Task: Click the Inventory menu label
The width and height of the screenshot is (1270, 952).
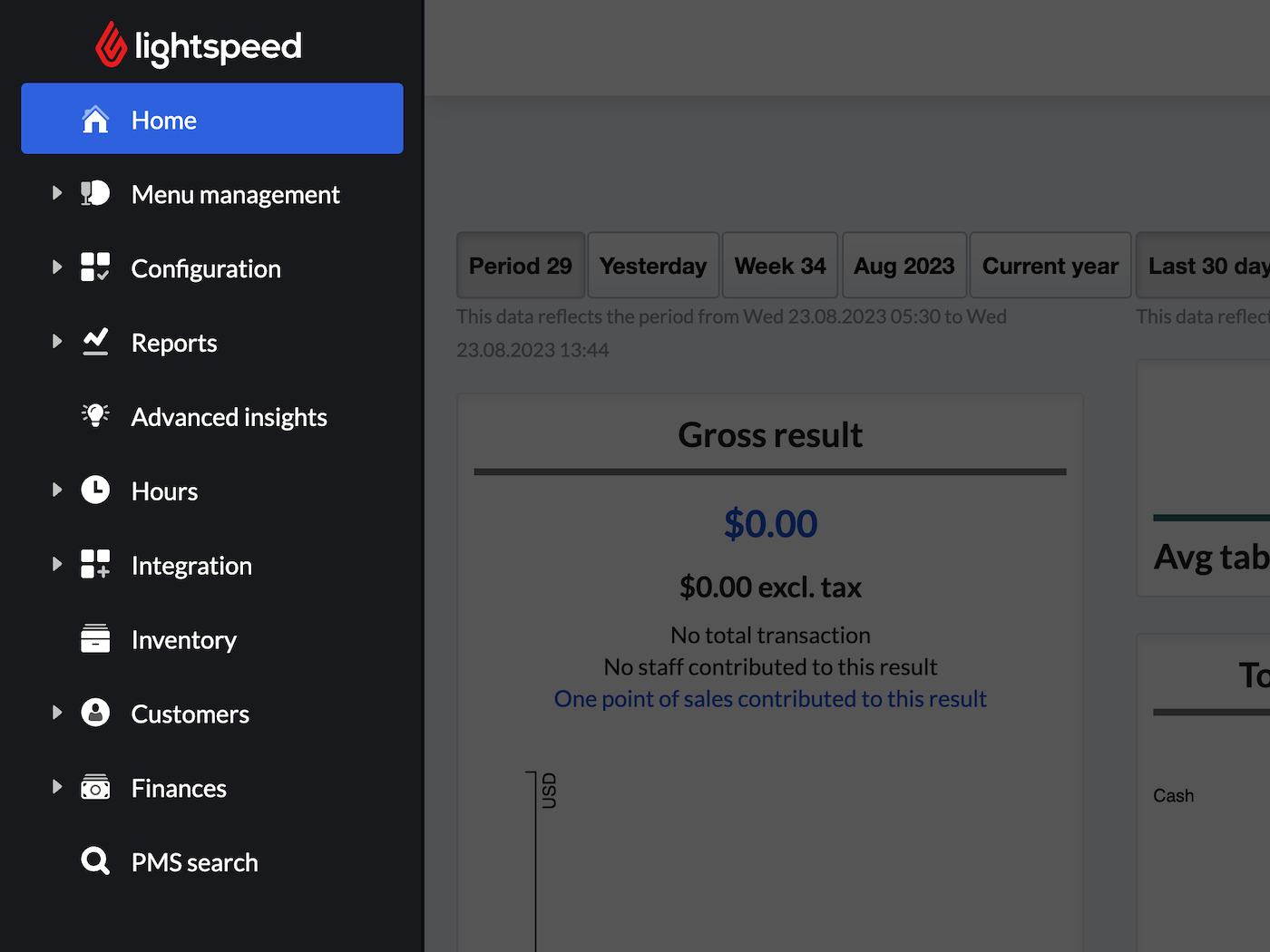Action: pos(183,640)
